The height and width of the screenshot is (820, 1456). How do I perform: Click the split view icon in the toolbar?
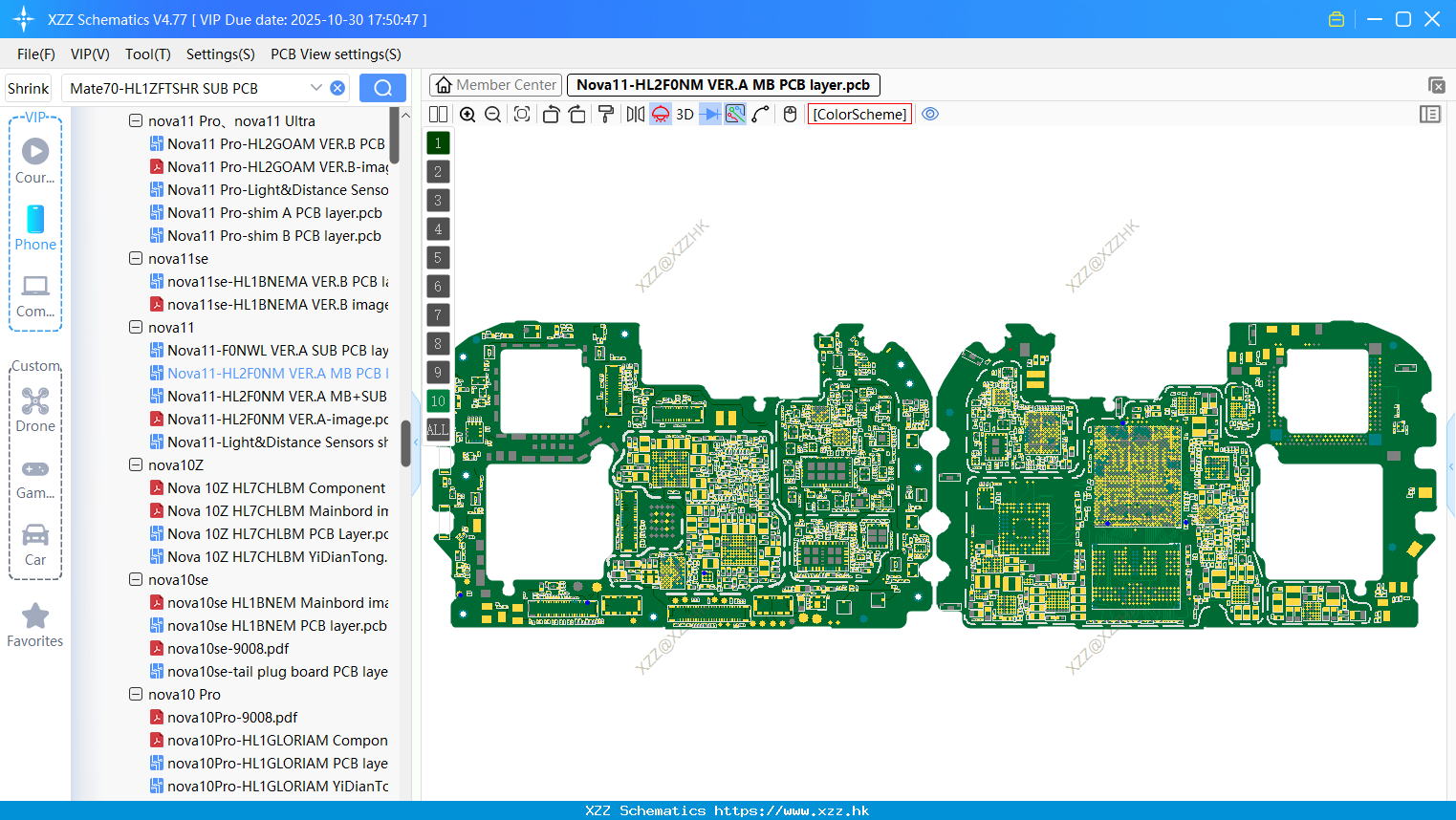point(438,115)
